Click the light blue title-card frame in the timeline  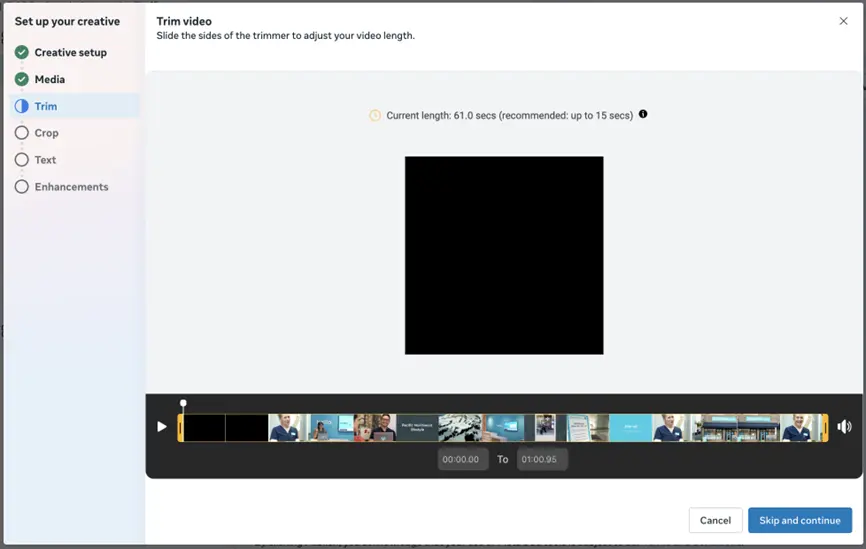pos(630,428)
